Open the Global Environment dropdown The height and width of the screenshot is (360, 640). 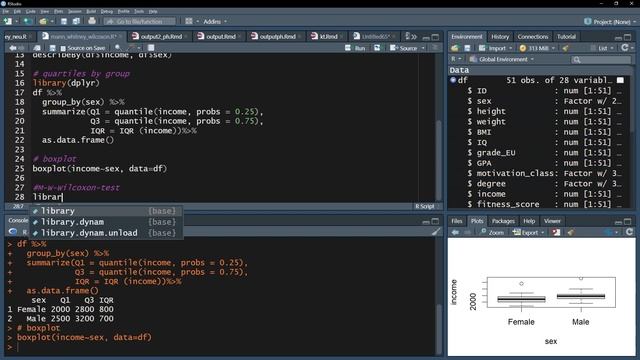coord(502,59)
